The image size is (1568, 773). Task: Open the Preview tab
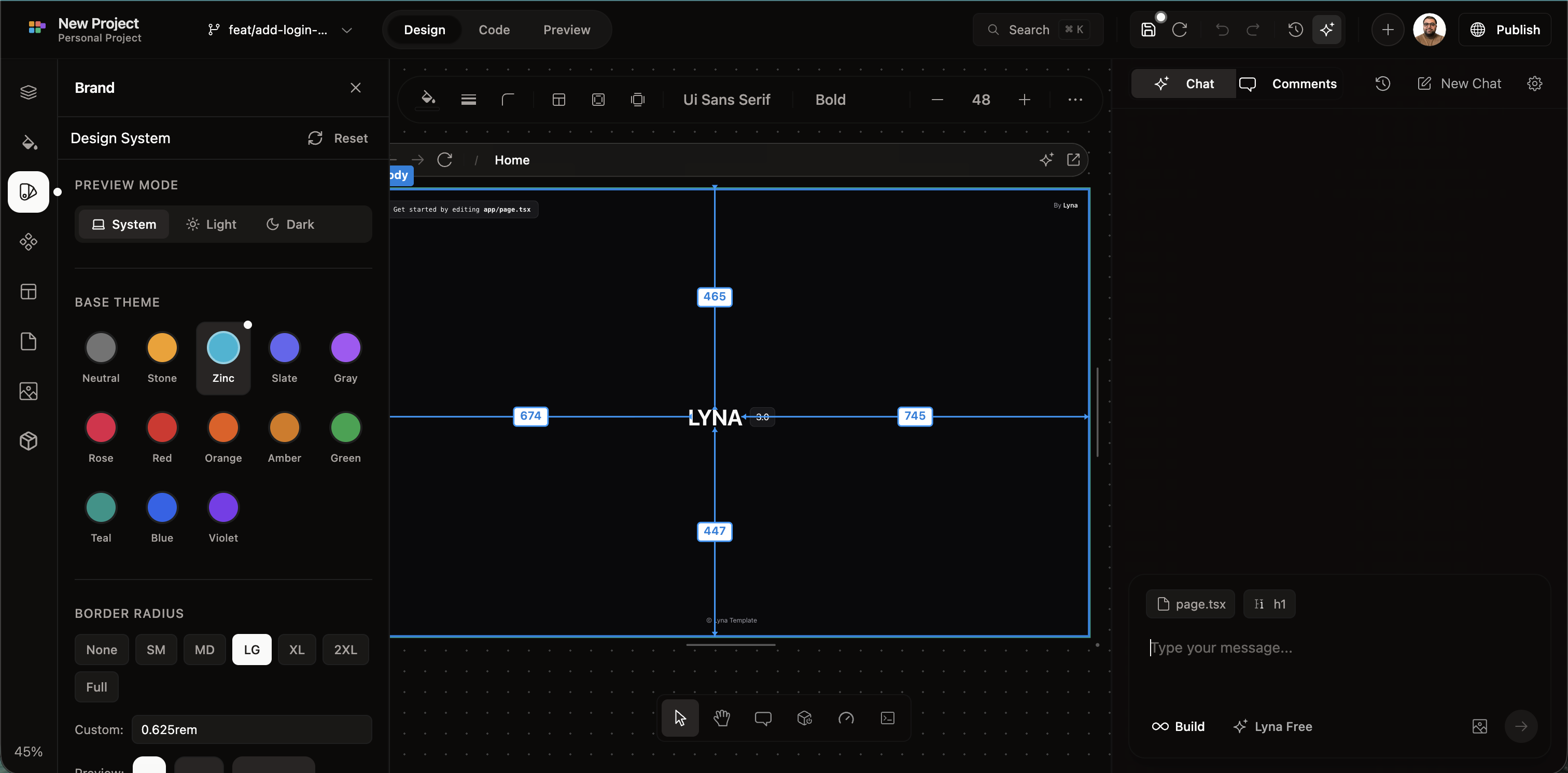(567, 29)
